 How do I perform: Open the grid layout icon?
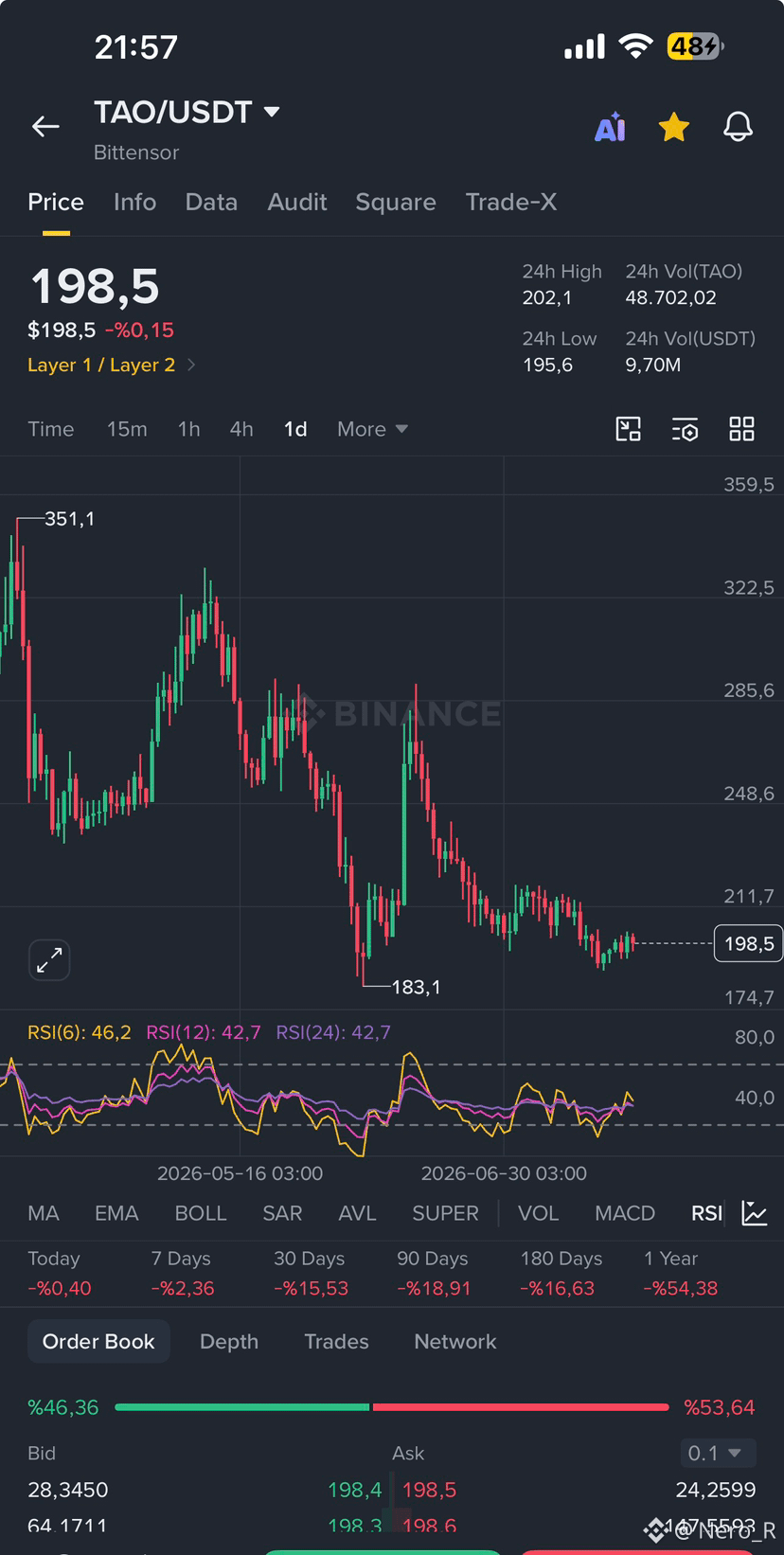pos(741,429)
